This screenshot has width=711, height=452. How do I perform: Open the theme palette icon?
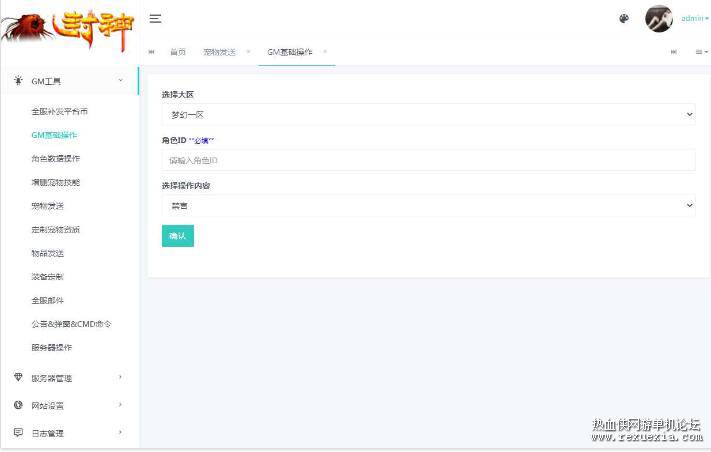pos(624,19)
